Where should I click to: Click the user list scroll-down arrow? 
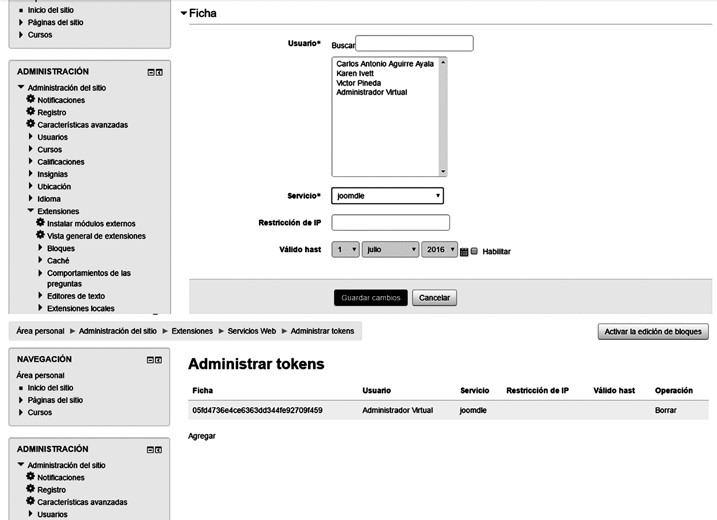(x=443, y=172)
